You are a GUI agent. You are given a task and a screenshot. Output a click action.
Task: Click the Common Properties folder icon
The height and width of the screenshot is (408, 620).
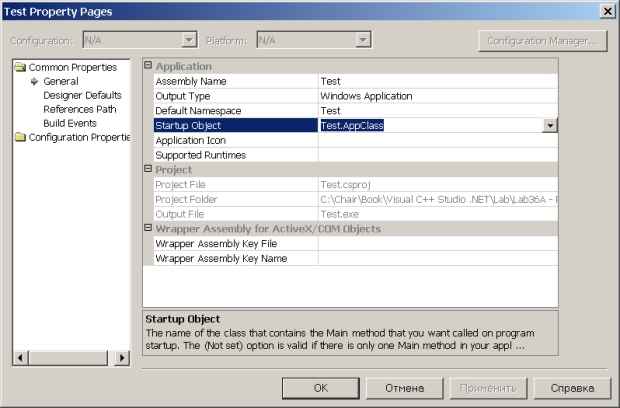[x=20, y=67]
